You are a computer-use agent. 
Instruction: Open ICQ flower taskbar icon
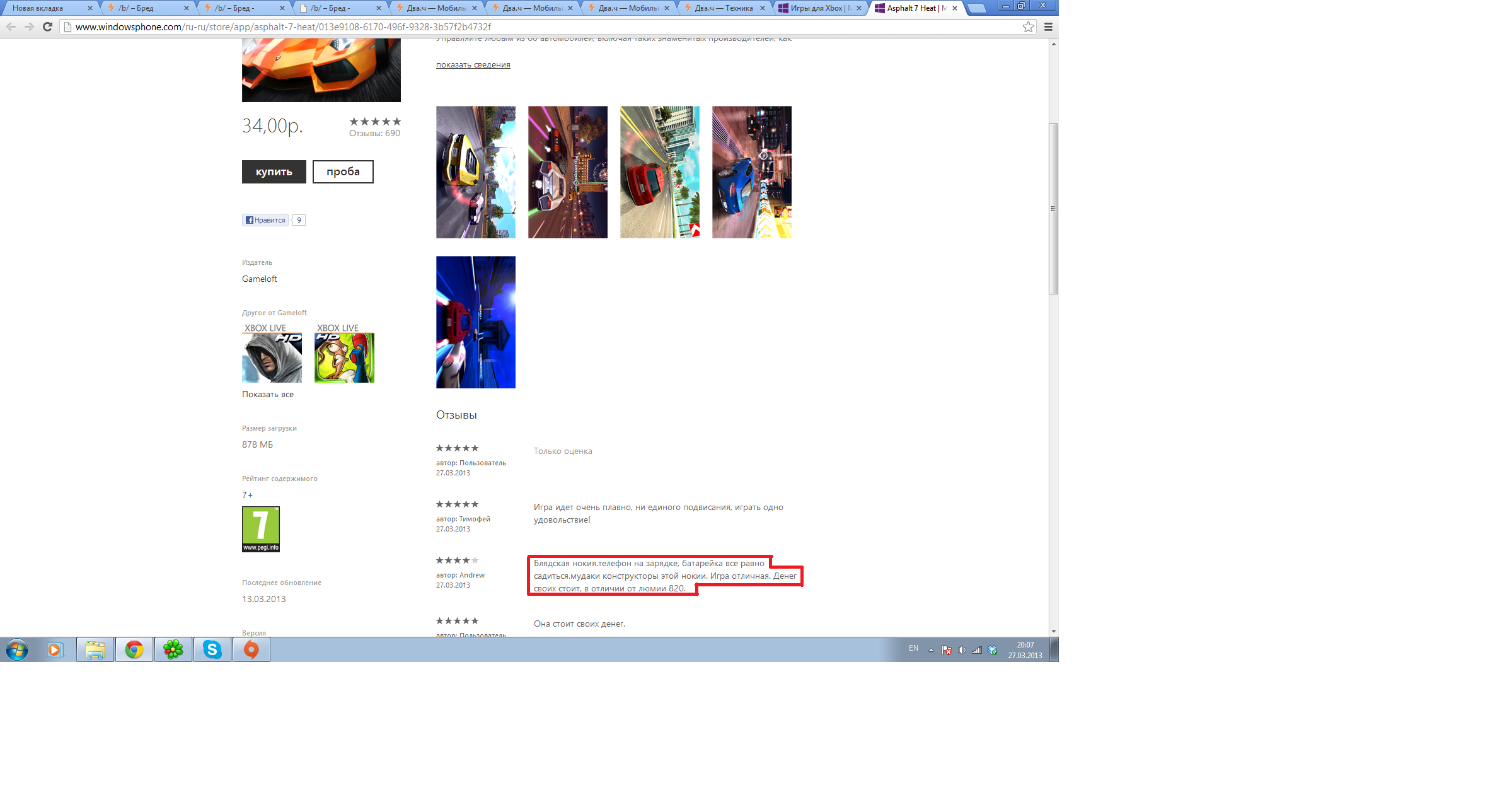click(173, 649)
